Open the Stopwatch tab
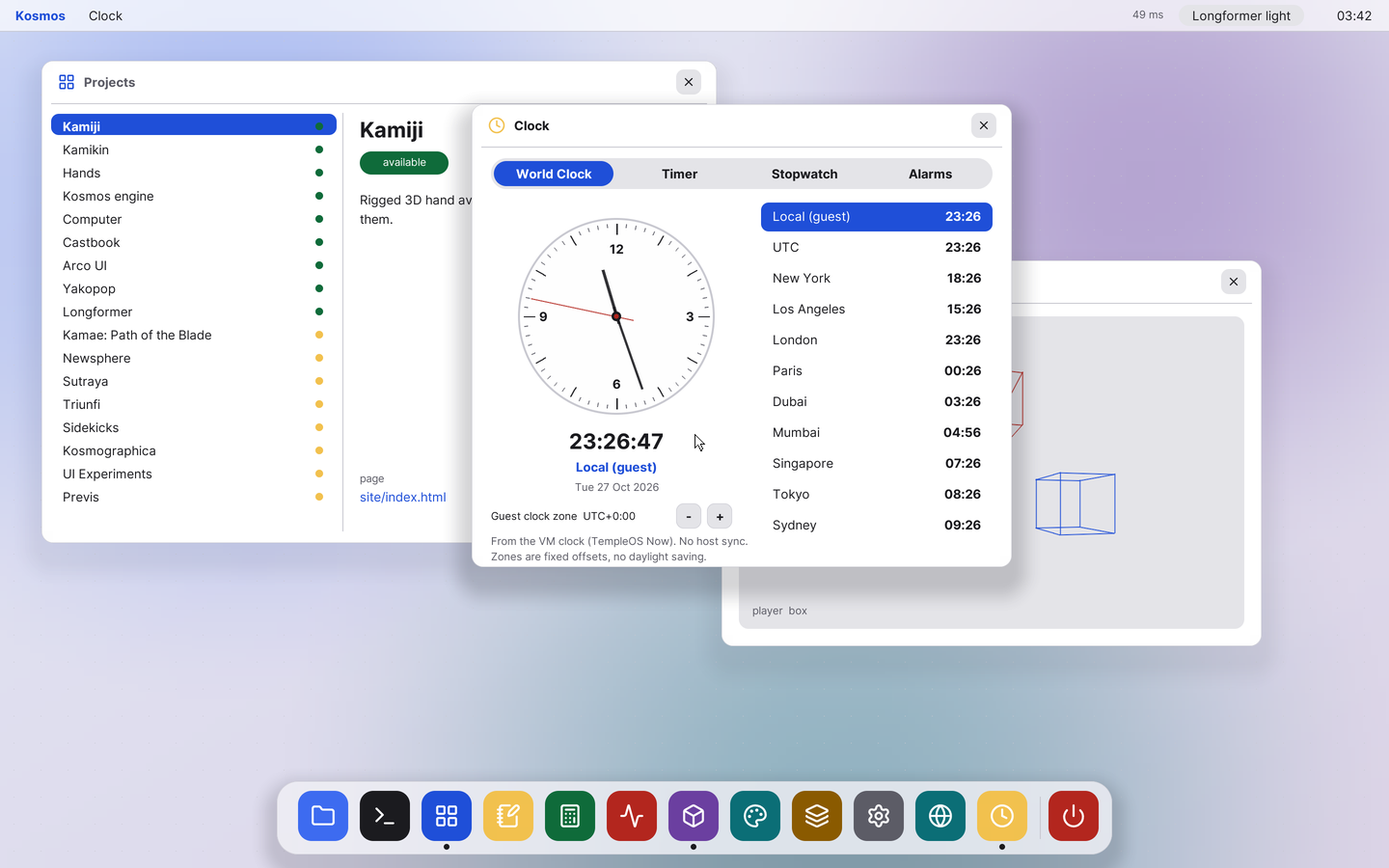This screenshot has width=1389, height=868. (804, 174)
